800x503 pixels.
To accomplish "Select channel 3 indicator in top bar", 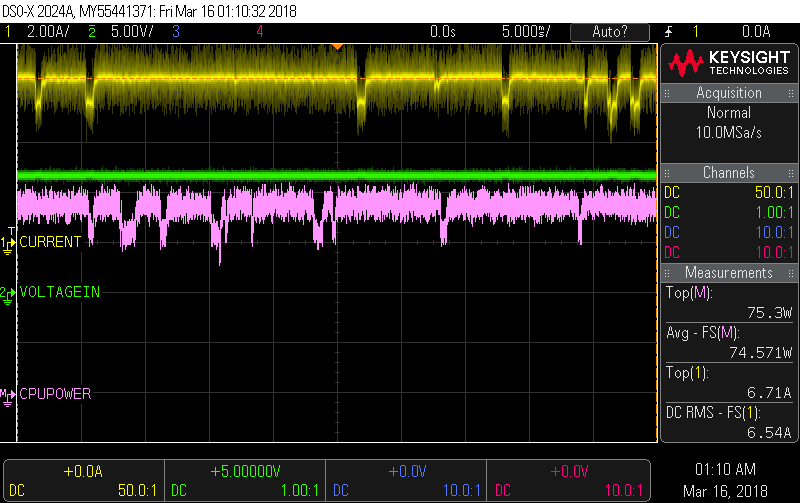I will coord(176,32).
